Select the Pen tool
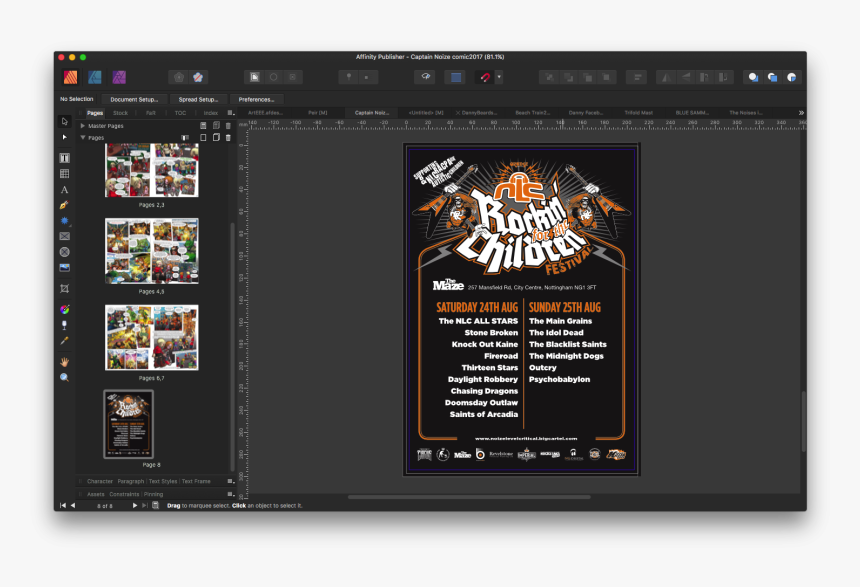Screen dimensions: 860x587 [64, 205]
